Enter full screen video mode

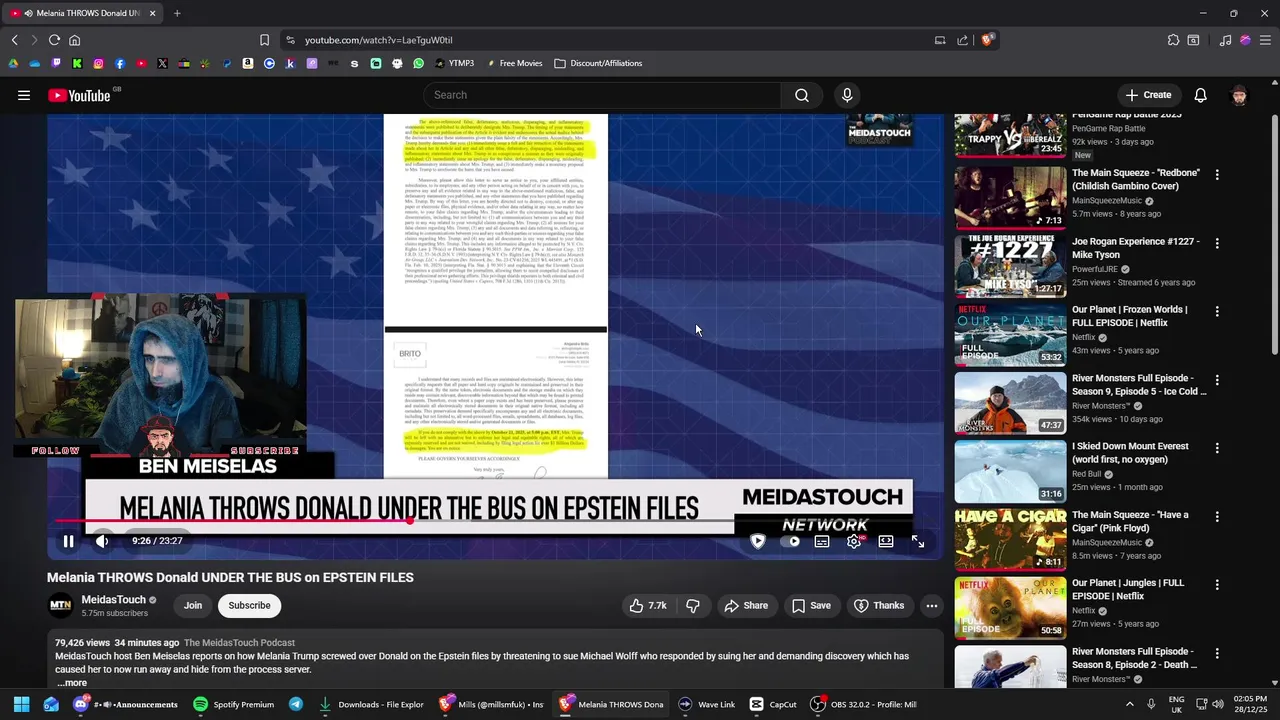(918, 541)
